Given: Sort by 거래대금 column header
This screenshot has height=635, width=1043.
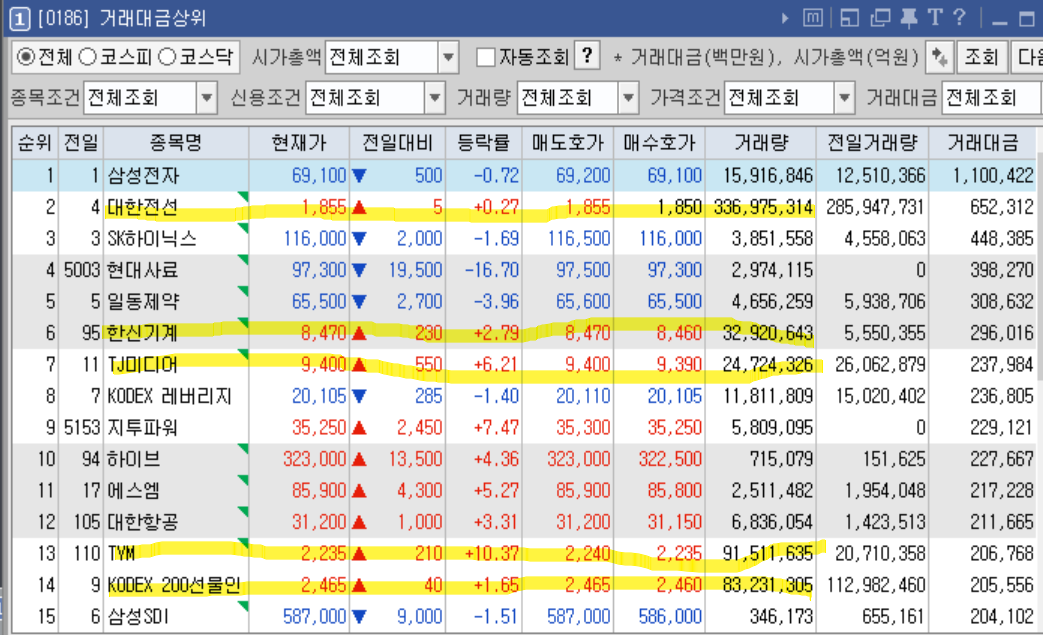Looking at the screenshot, I should 983,142.
